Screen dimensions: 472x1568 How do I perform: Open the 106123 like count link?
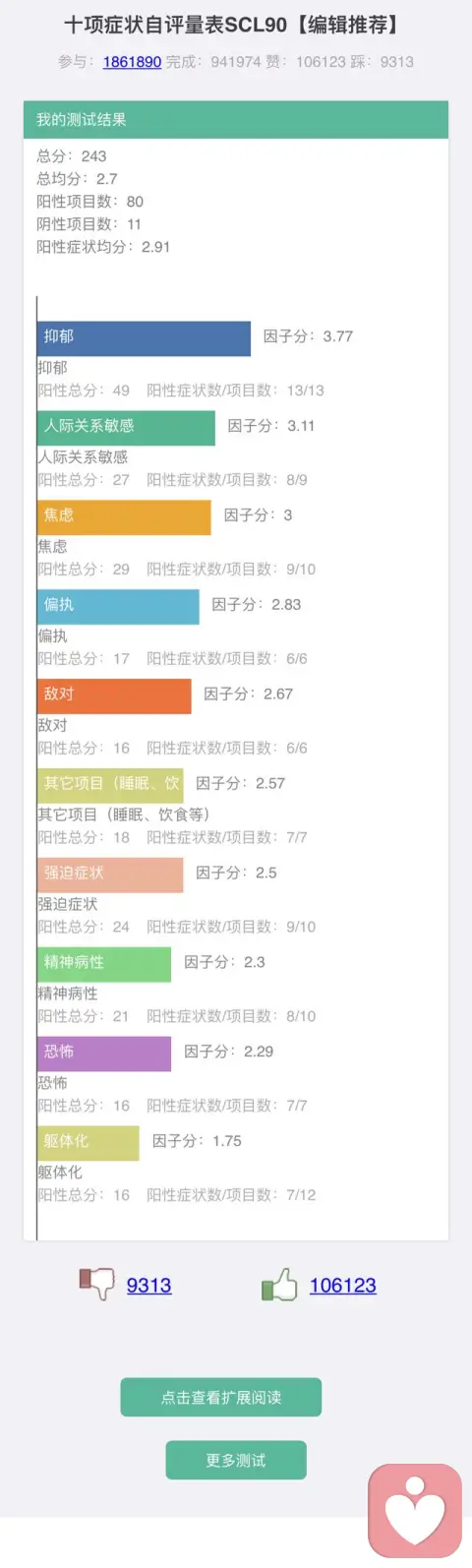(x=342, y=1285)
